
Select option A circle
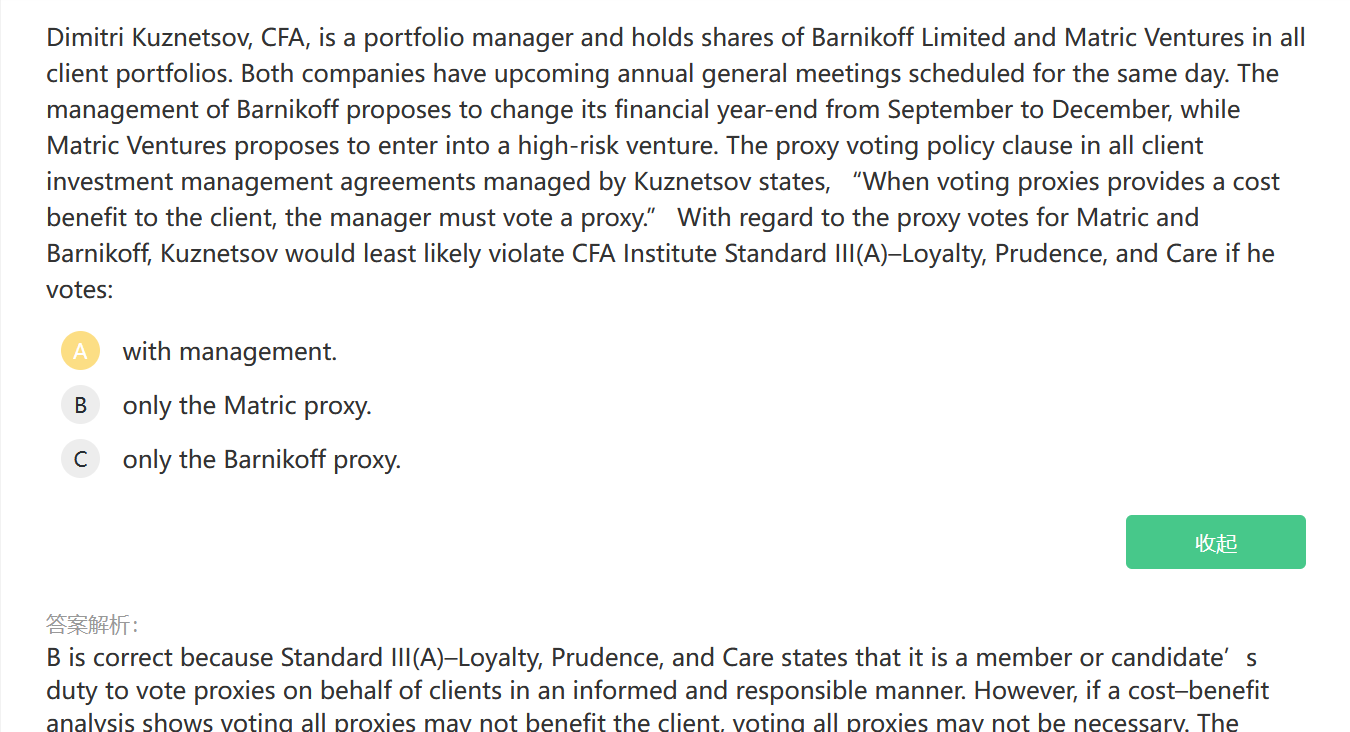[80, 351]
